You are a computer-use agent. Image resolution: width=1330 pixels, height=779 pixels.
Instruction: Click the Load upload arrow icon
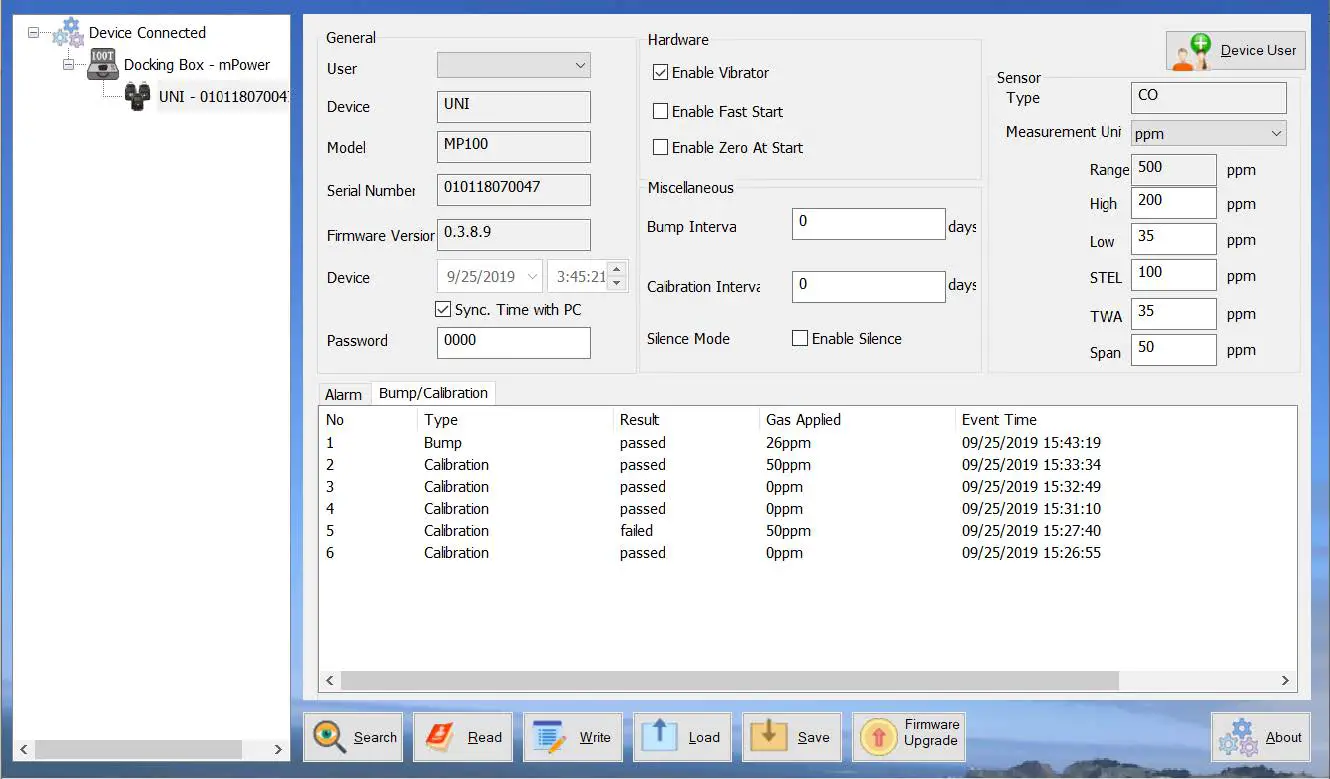[659, 735]
